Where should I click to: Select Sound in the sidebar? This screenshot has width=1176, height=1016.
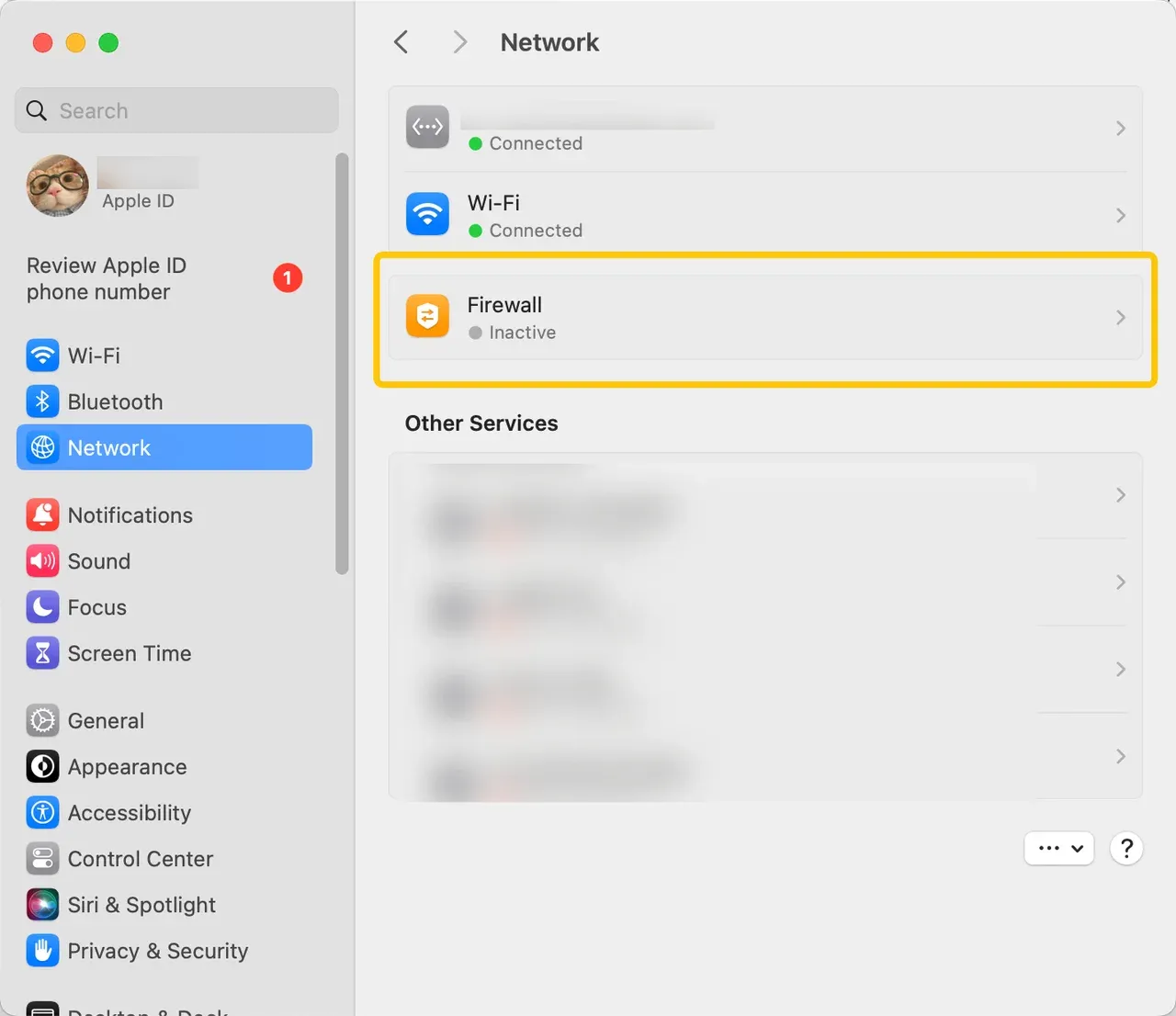point(164,561)
